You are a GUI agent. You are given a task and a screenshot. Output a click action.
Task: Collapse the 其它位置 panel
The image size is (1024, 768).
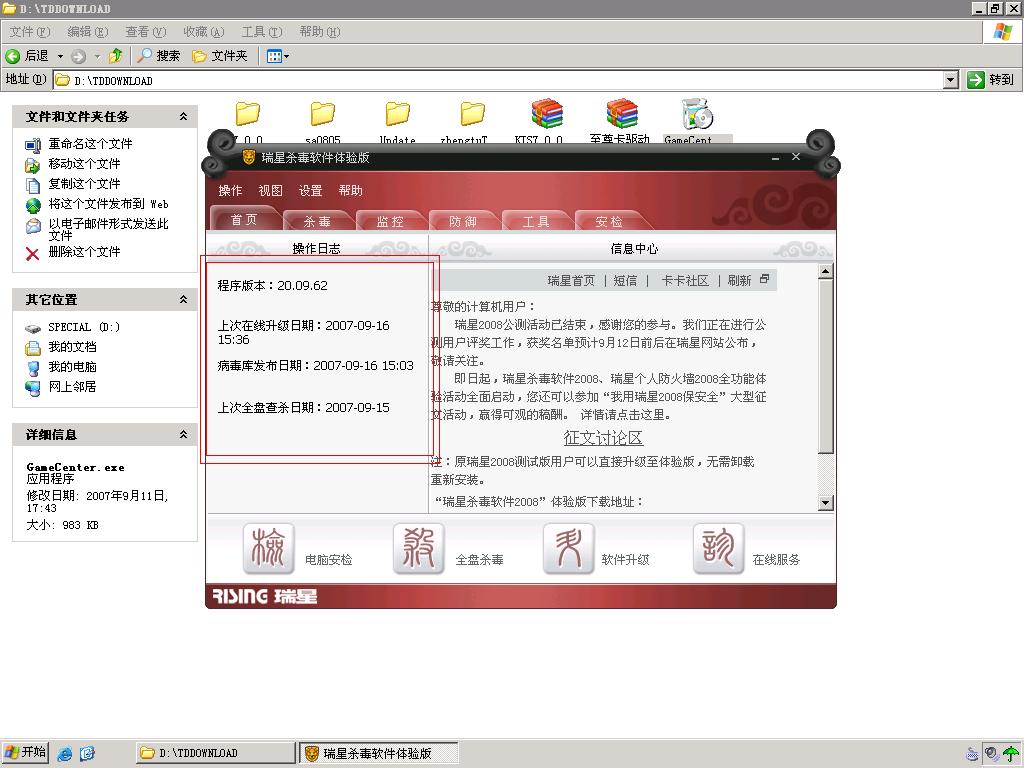click(183, 300)
